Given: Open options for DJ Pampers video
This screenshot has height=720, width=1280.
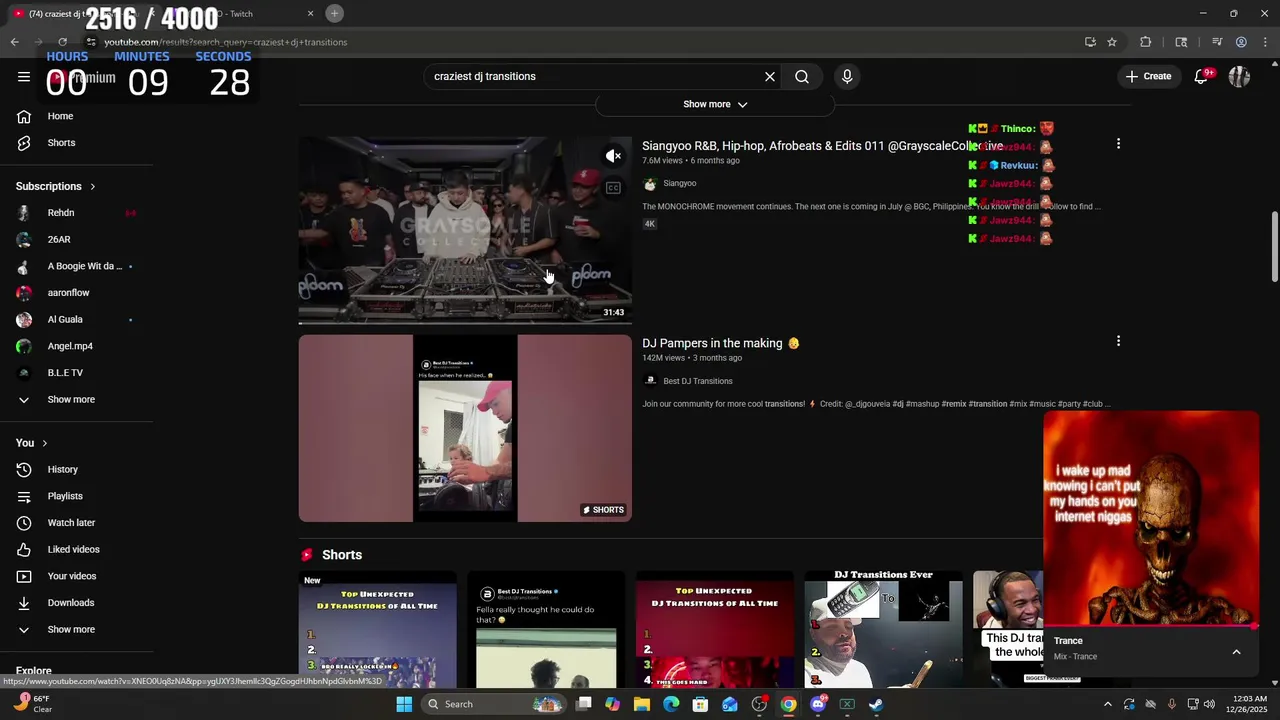Looking at the screenshot, I should click(x=1118, y=341).
